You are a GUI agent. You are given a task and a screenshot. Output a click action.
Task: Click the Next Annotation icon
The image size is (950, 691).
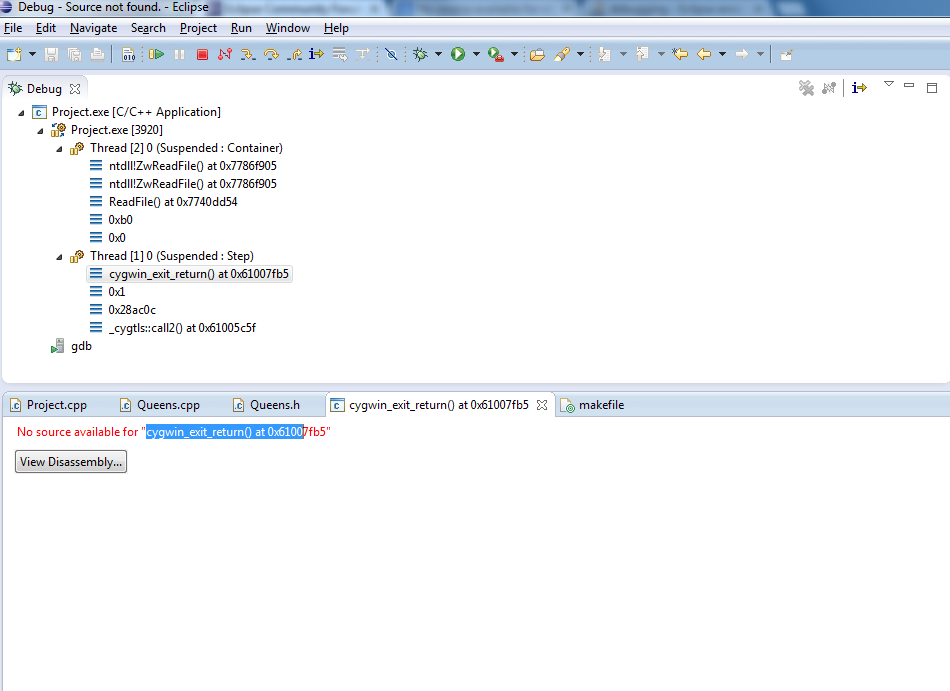604,55
